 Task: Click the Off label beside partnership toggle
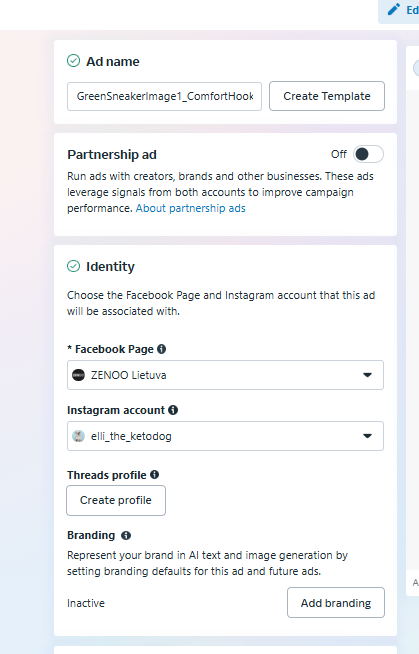pyautogui.click(x=339, y=154)
